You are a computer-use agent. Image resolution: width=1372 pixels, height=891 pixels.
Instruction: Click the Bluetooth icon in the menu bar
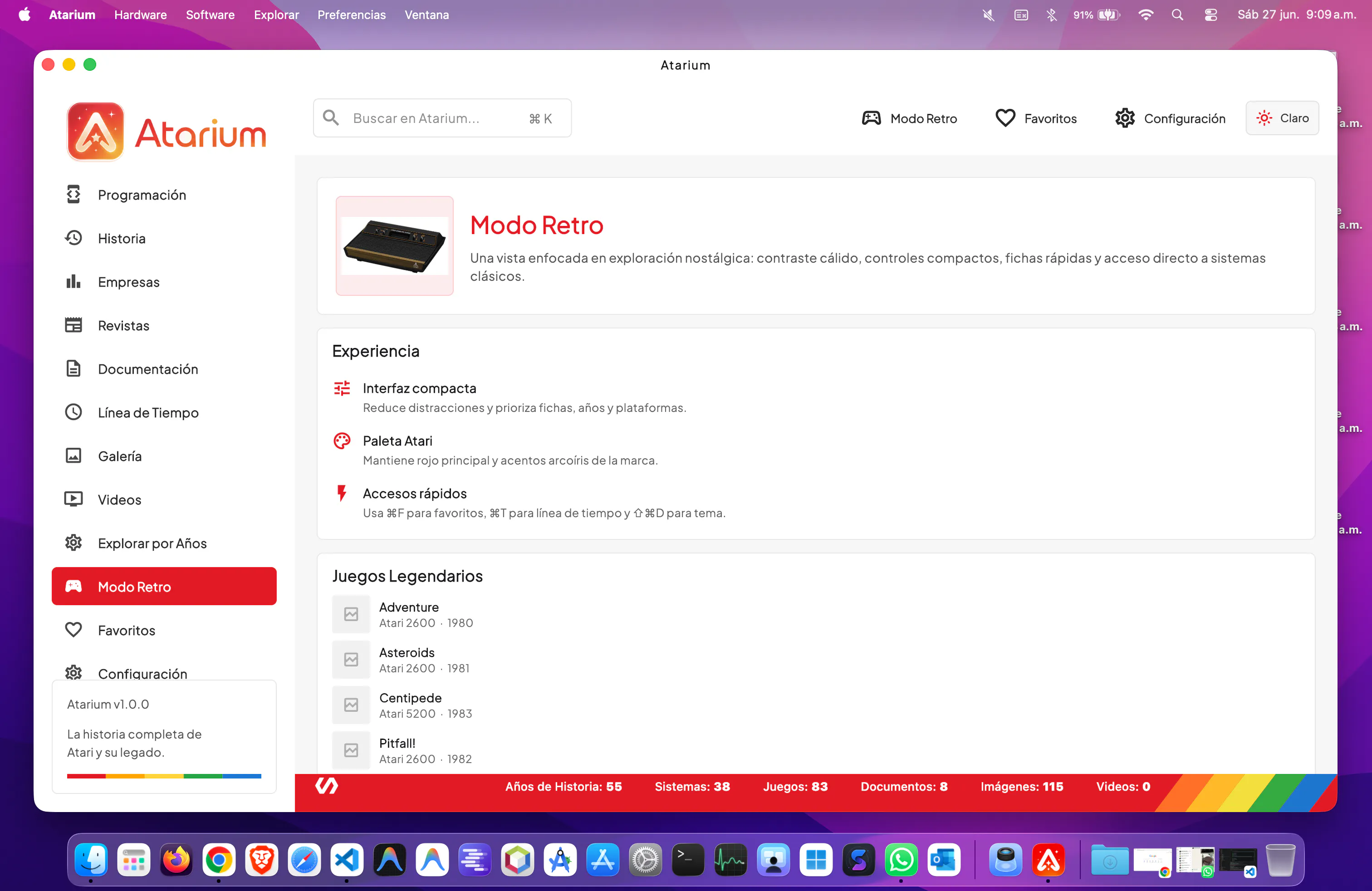[1052, 15]
